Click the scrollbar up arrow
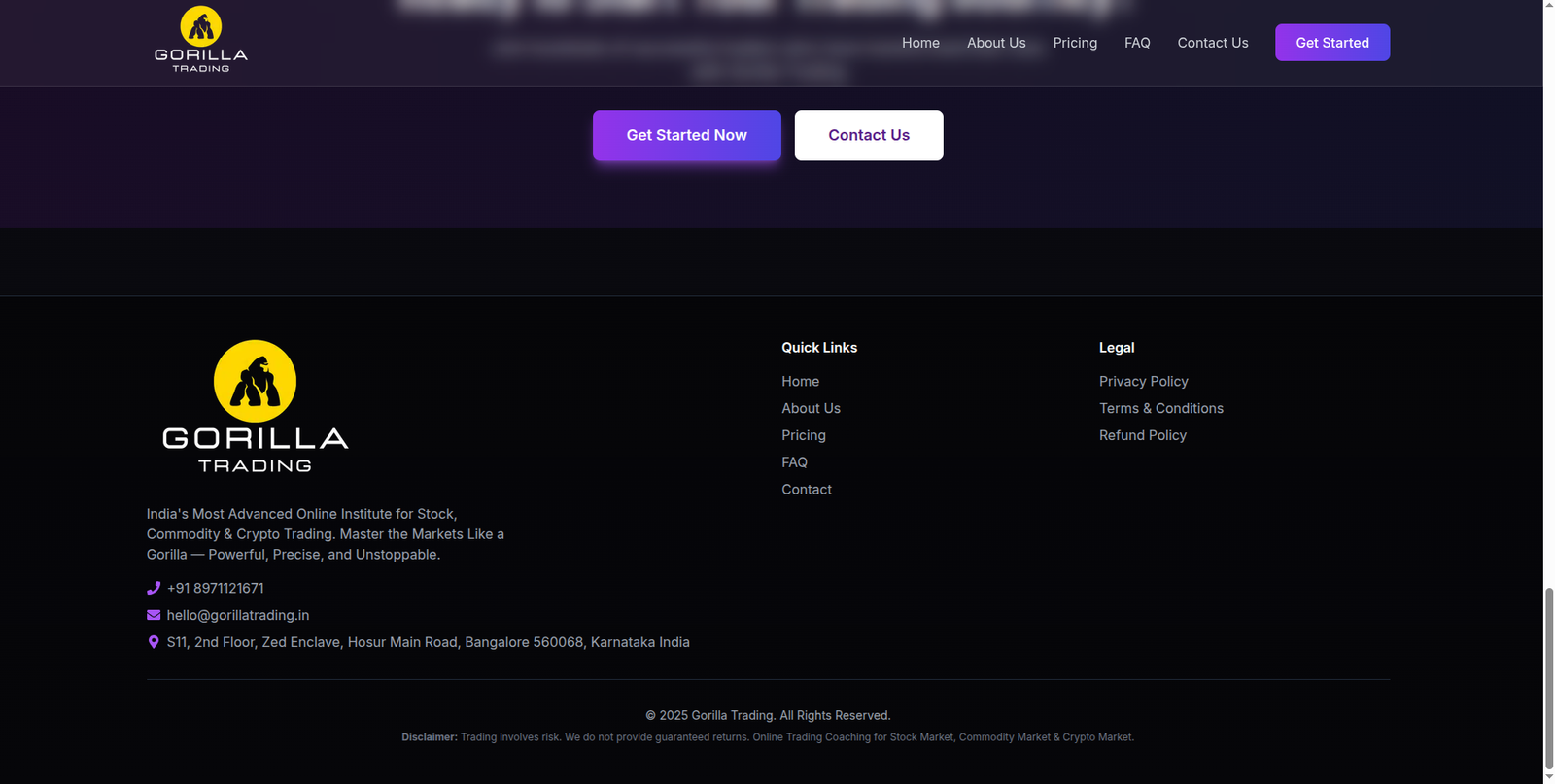 tap(1549, 6)
